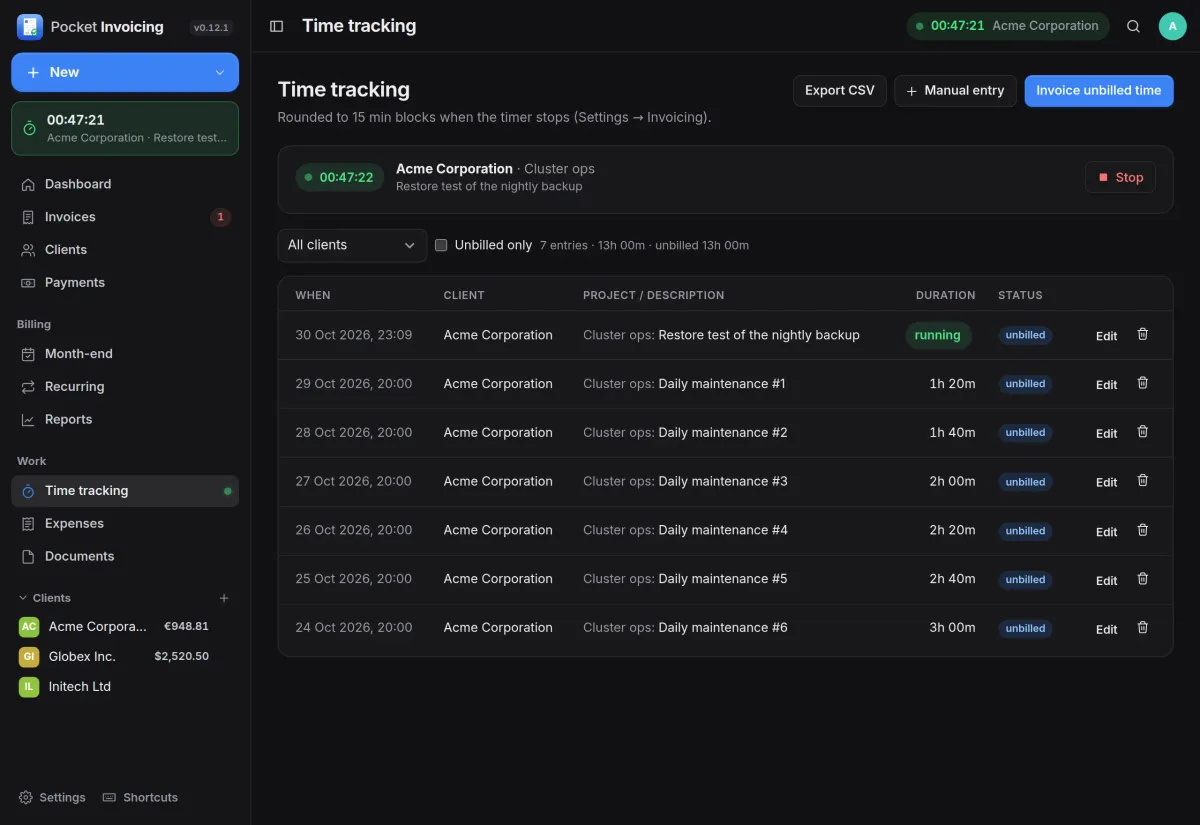Click the invoices red badge showing 1
This screenshot has width=1200, height=825.
click(220, 217)
